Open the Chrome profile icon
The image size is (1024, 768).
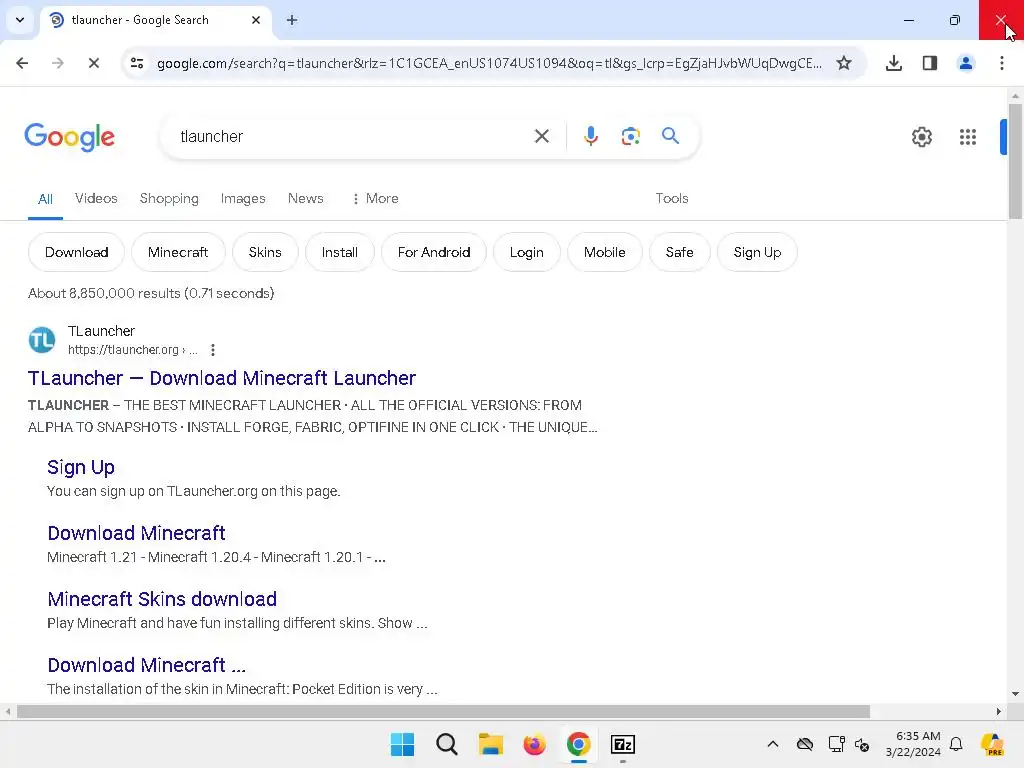tap(965, 63)
